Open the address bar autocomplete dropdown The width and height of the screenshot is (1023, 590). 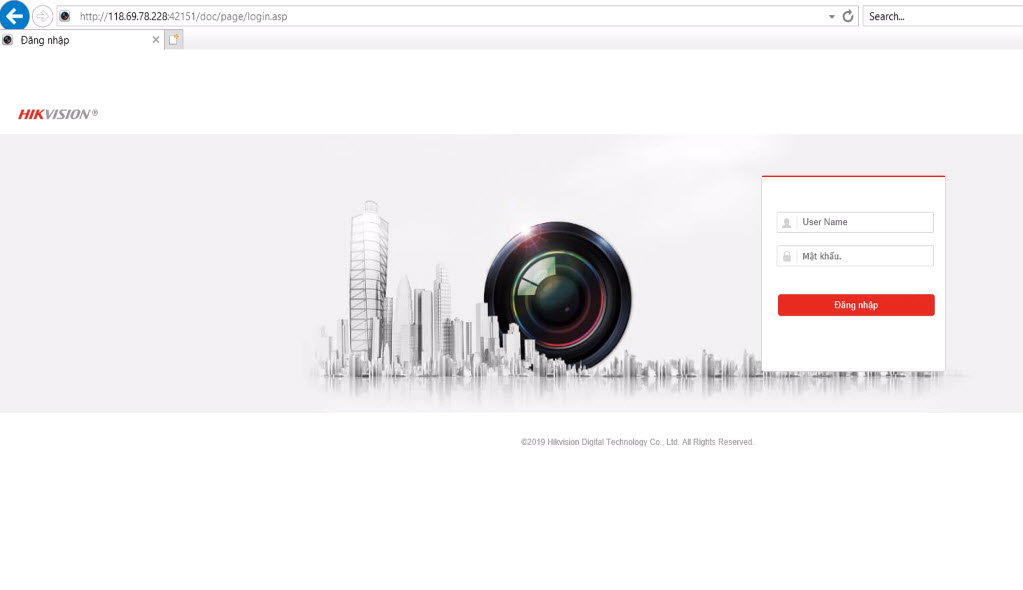click(830, 16)
